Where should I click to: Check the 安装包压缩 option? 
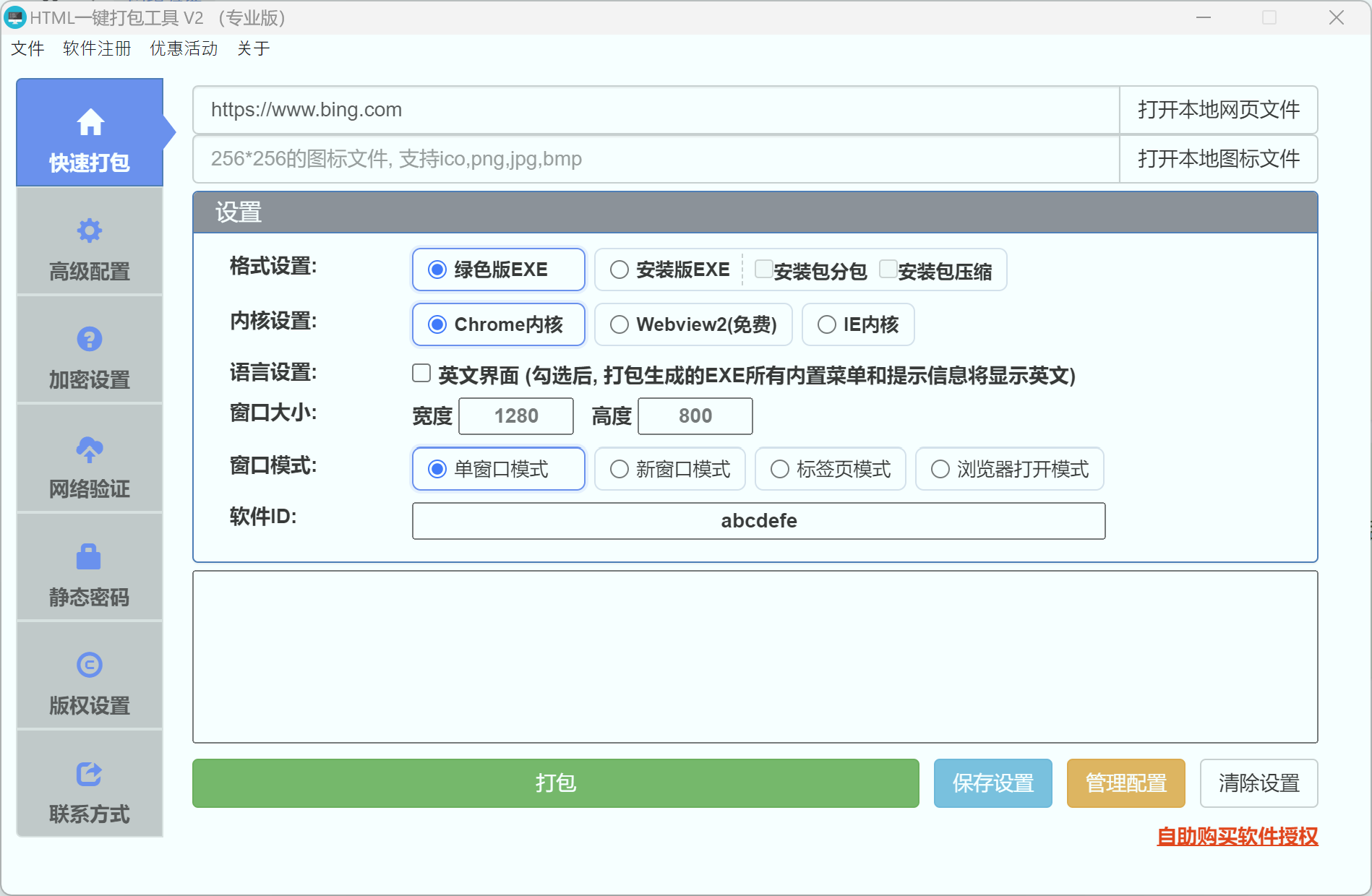(888, 268)
